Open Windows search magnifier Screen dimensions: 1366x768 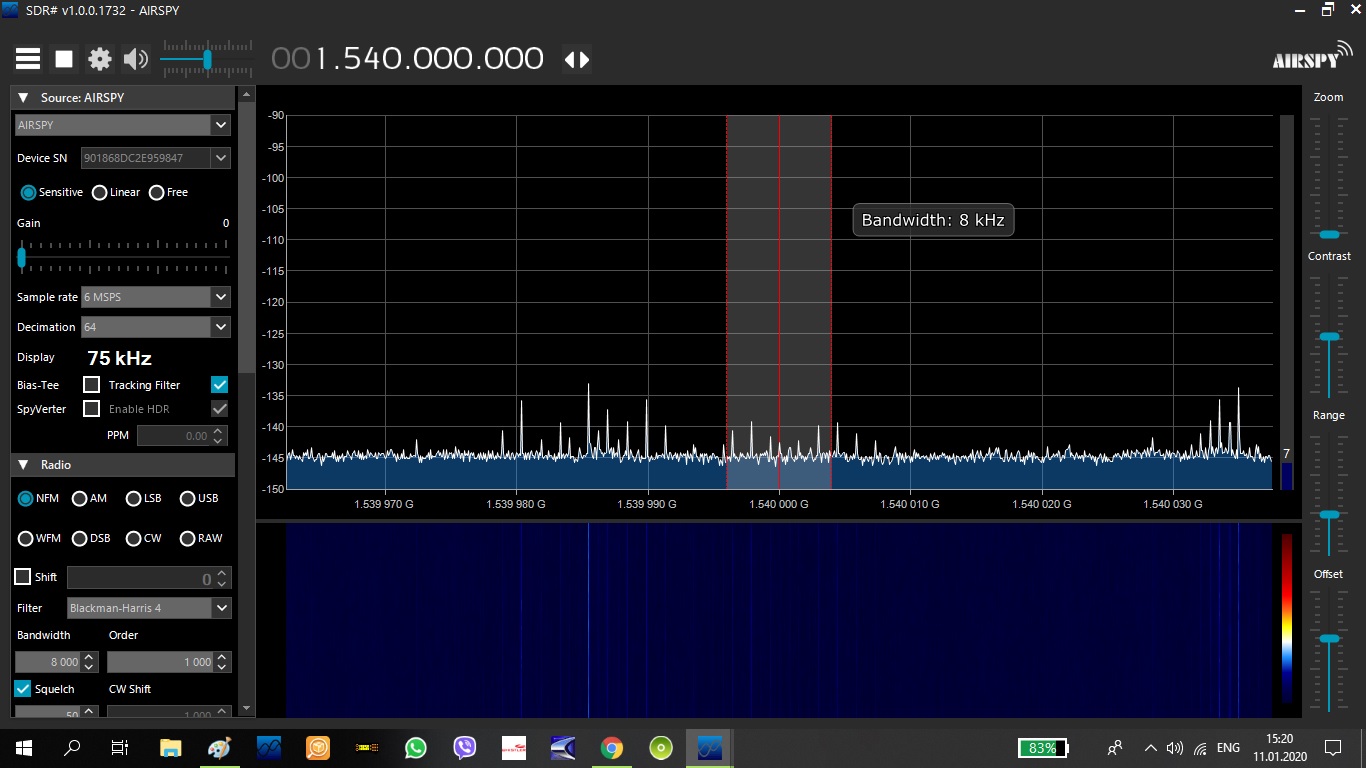[72, 747]
